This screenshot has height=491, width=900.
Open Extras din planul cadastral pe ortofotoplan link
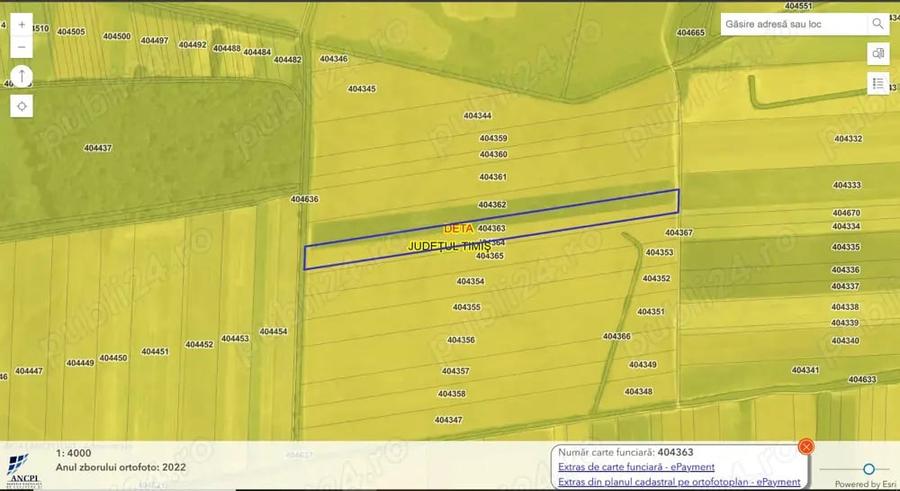[679, 482]
